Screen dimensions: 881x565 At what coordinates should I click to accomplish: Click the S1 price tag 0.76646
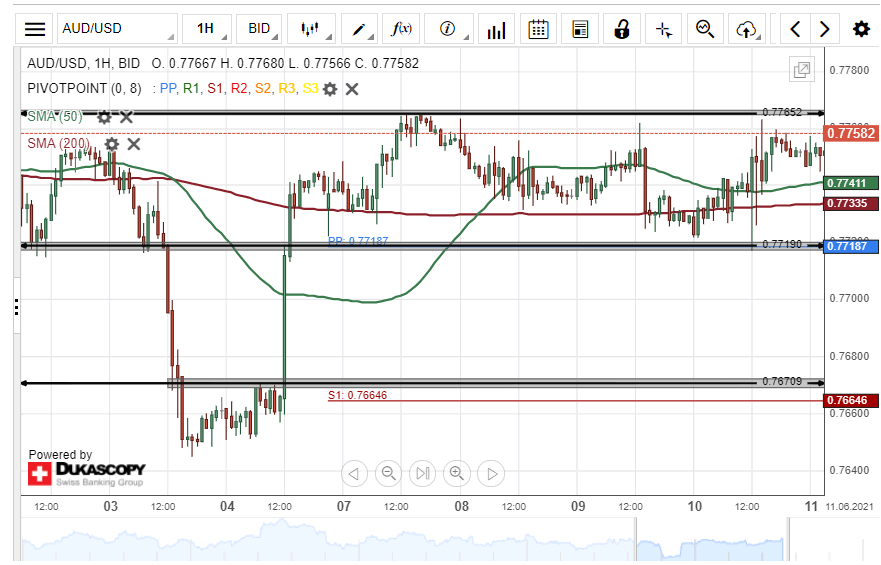pos(851,400)
